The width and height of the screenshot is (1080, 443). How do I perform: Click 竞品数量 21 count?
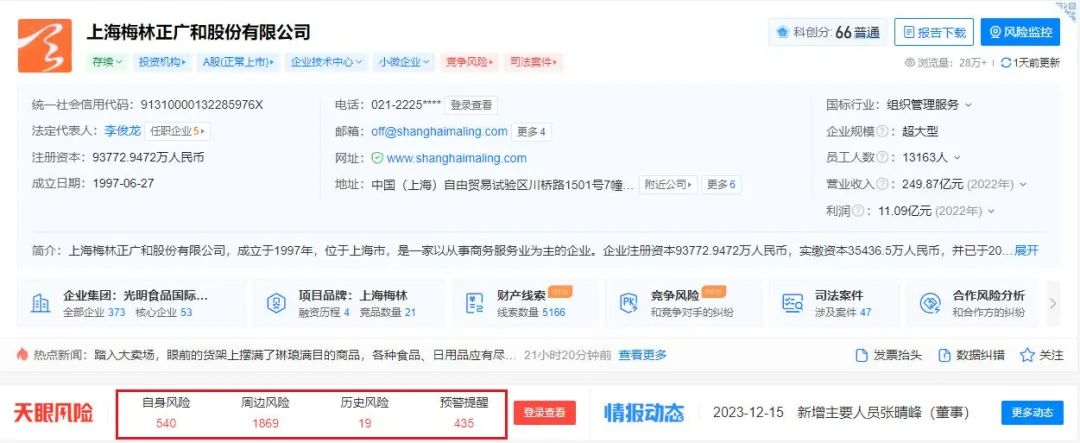pyautogui.click(x=388, y=312)
